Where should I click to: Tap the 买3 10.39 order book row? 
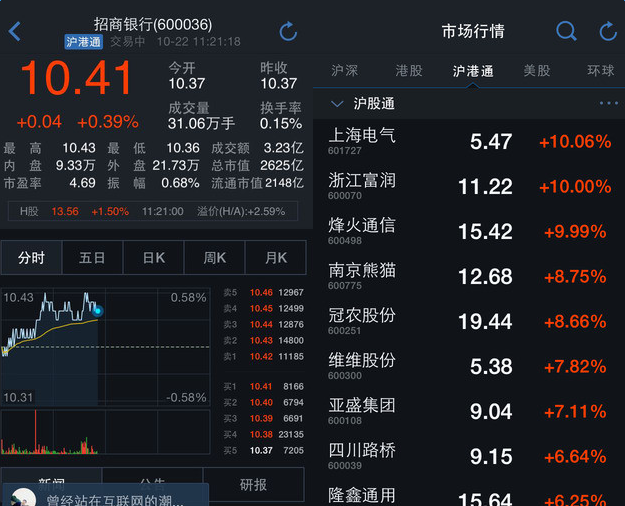(263, 418)
